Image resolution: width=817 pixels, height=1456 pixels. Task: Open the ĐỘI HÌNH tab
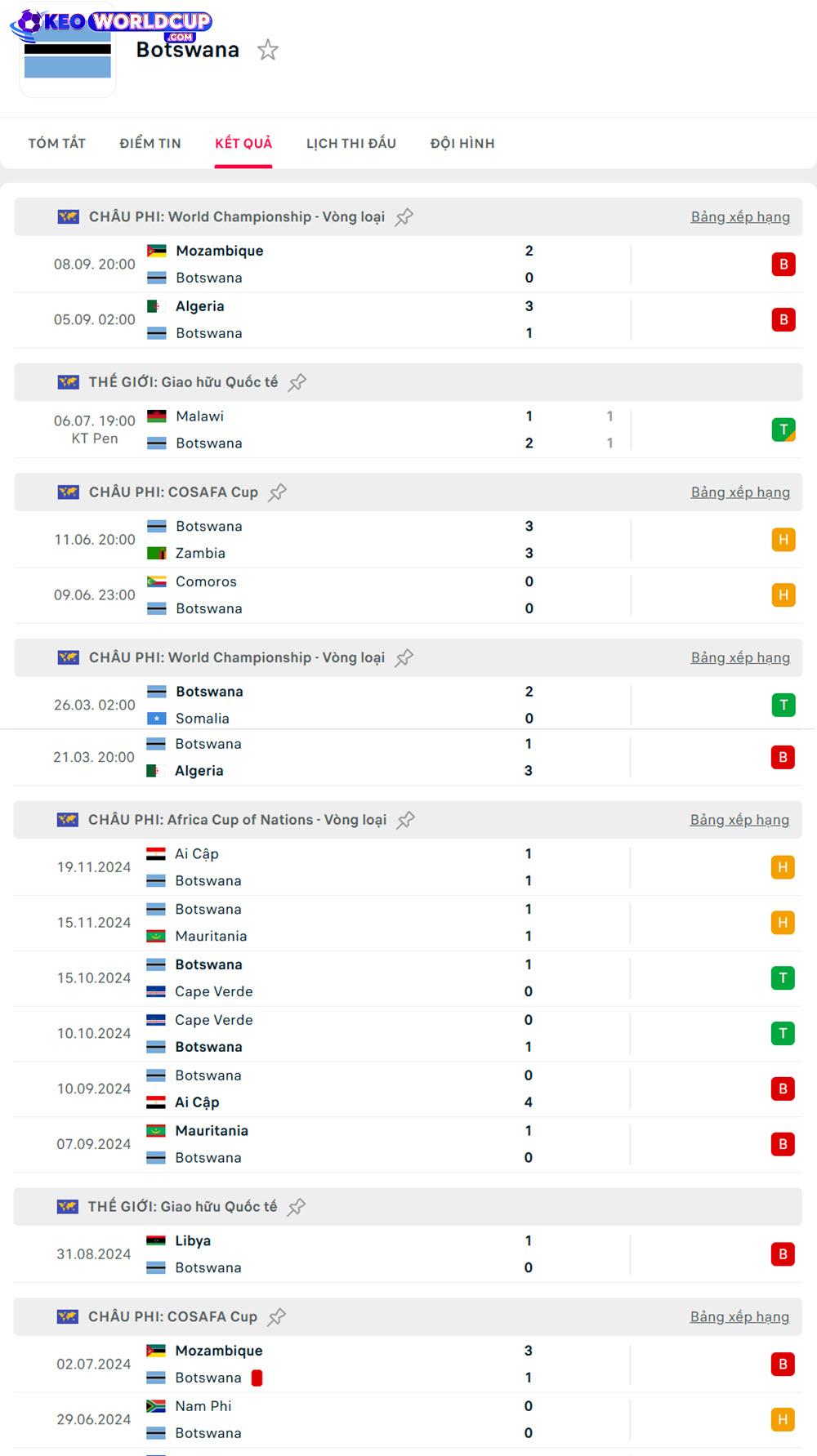click(462, 144)
